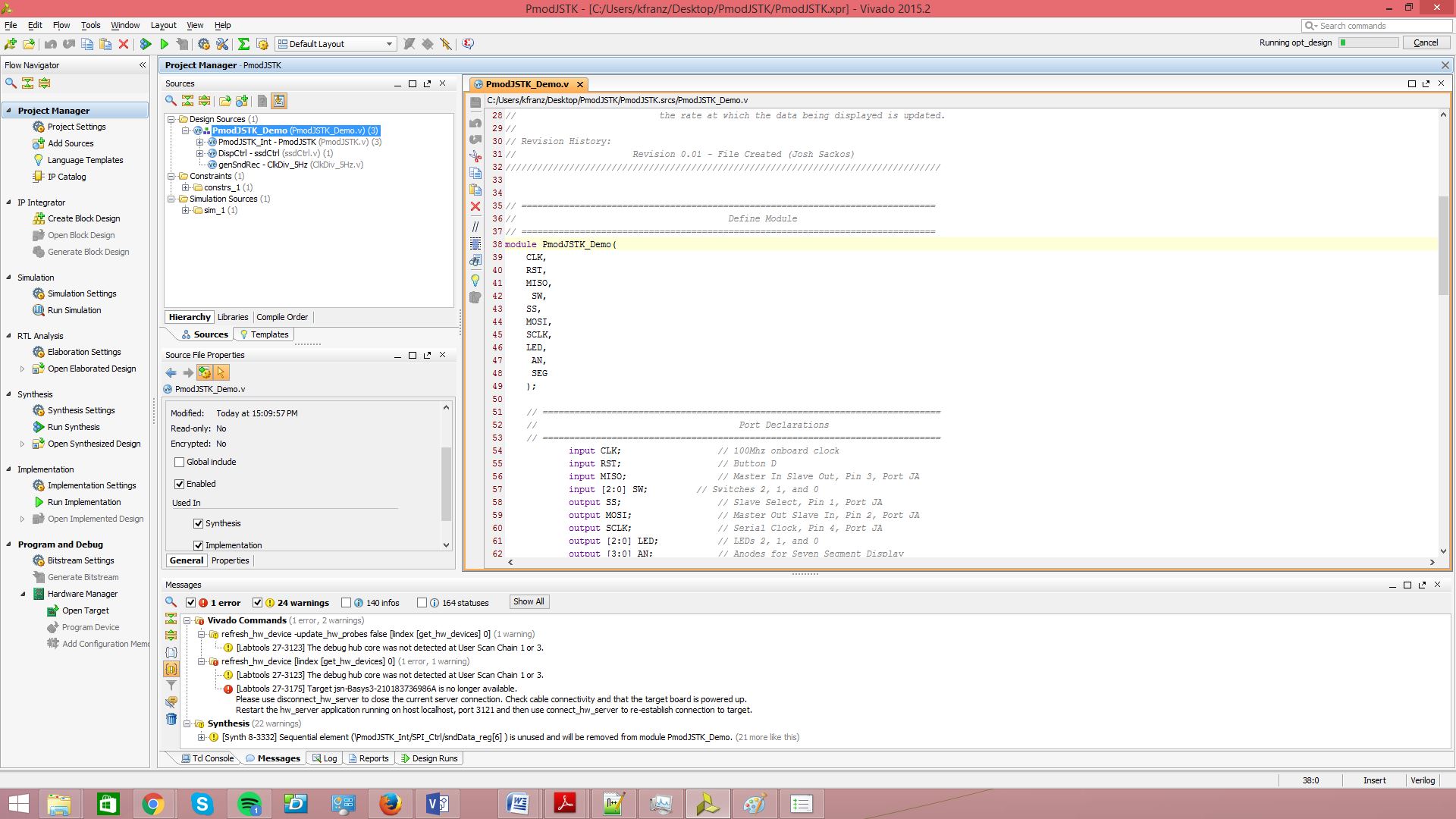The width and height of the screenshot is (1456, 819).
Task: Check the Global include checkbox
Action: [180, 462]
